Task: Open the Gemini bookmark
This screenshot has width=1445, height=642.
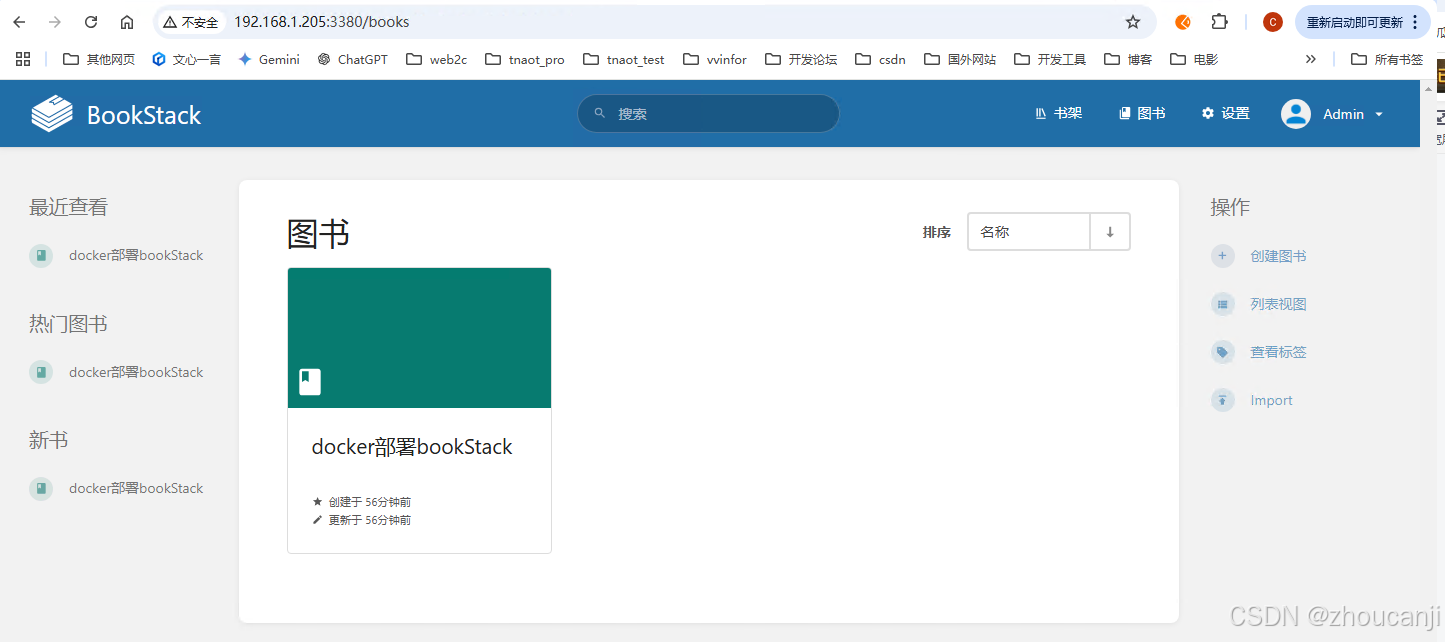Action: point(269,59)
